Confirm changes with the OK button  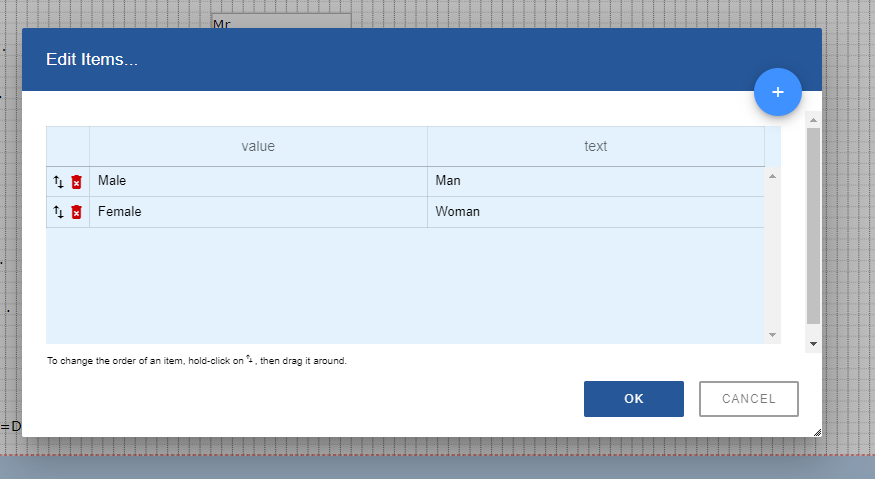[x=633, y=398]
